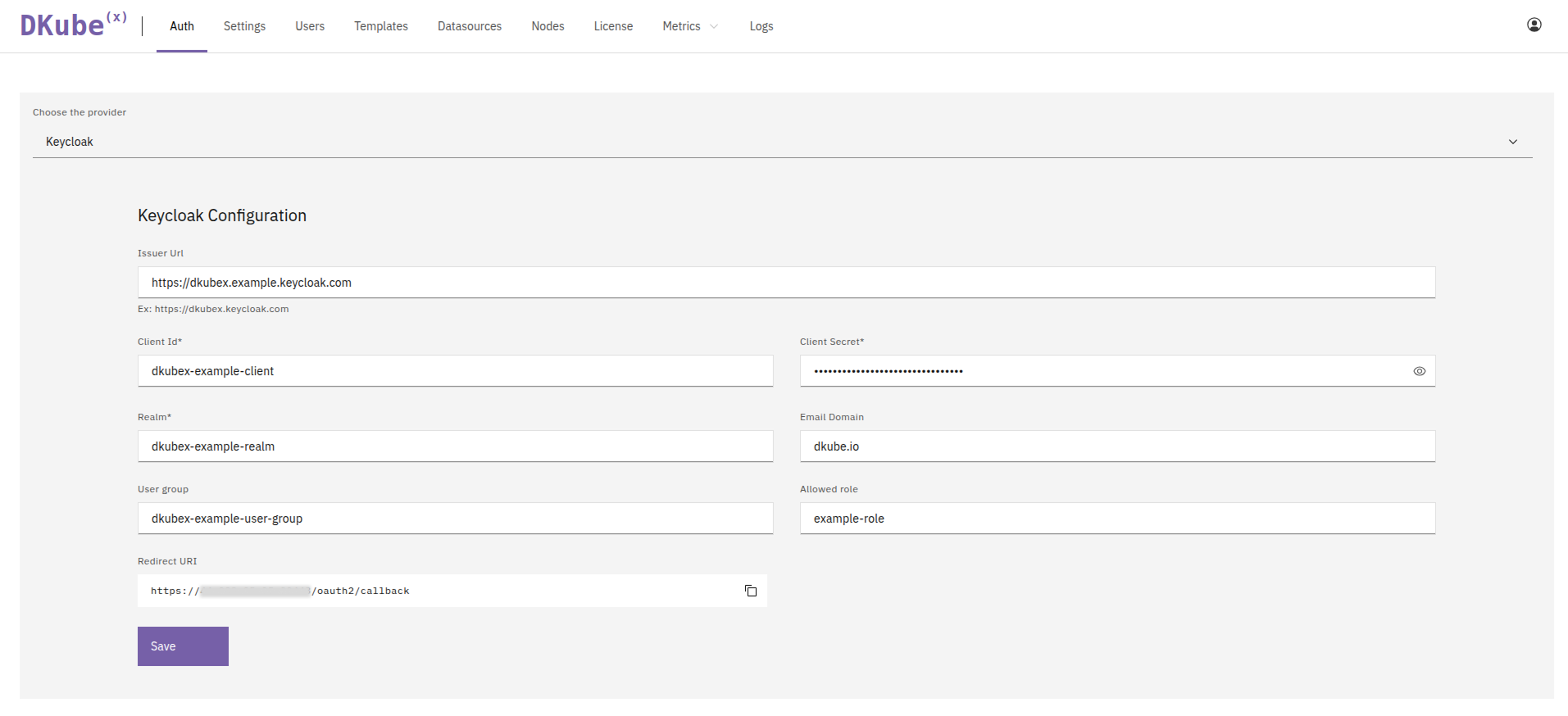This screenshot has width=1568, height=716.
Task: Click the Email Domain input field
Action: click(1116, 446)
